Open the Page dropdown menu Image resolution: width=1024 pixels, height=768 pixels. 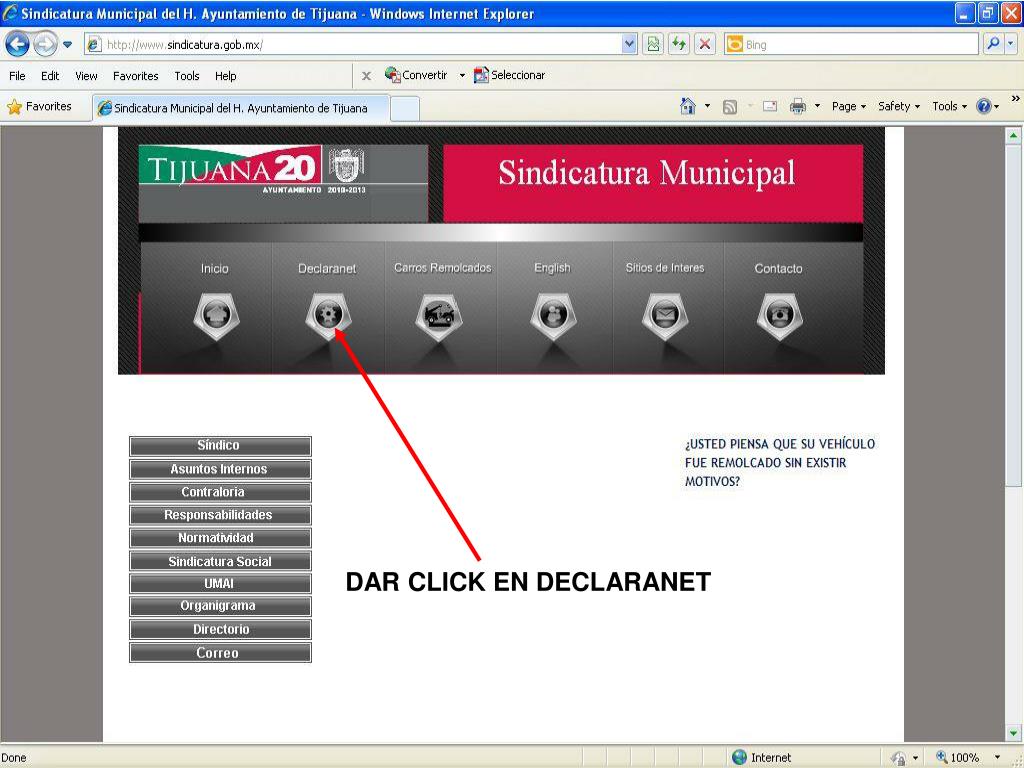849,106
